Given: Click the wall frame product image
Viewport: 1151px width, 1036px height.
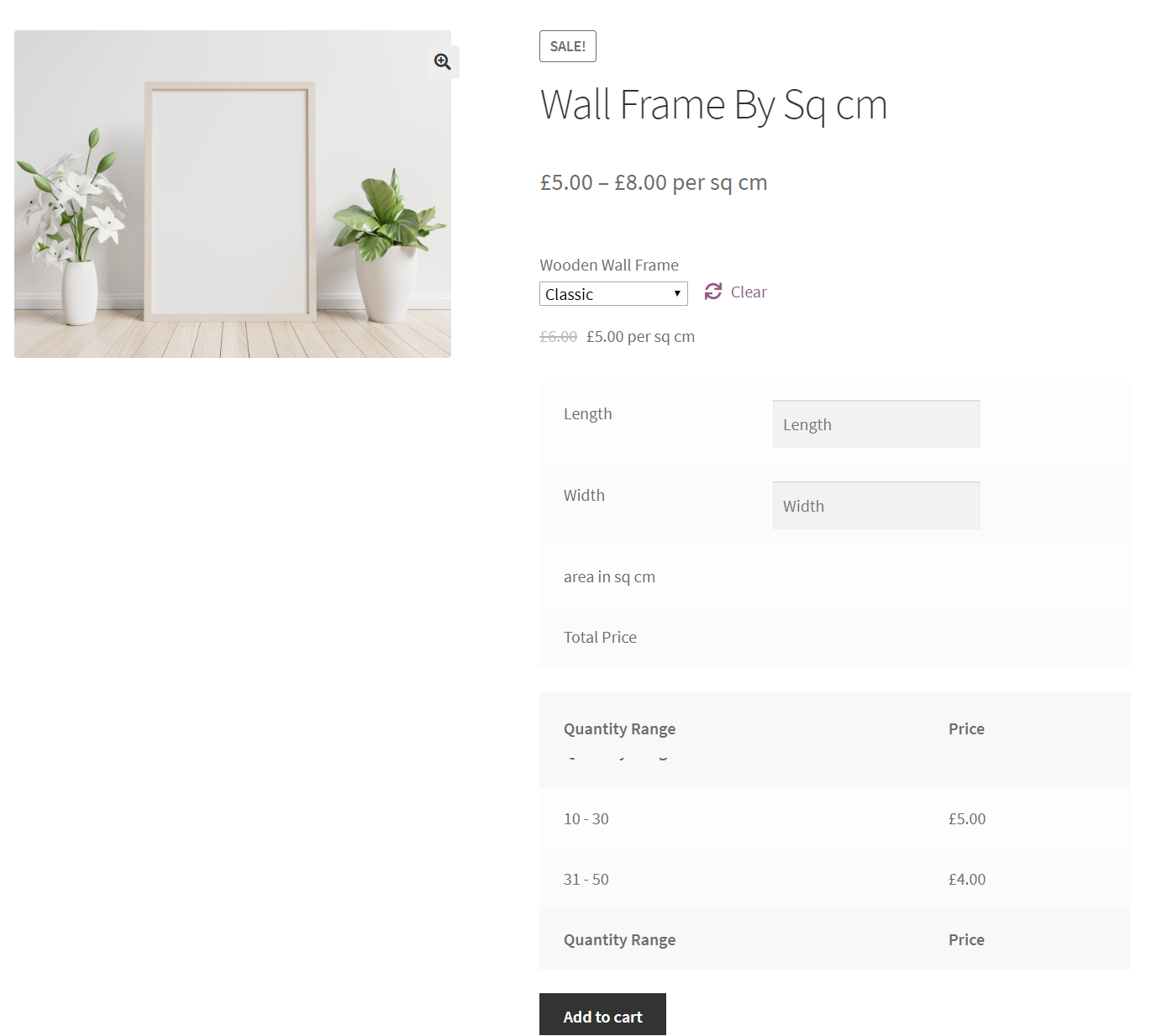Looking at the screenshot, I should coord(233,194).
